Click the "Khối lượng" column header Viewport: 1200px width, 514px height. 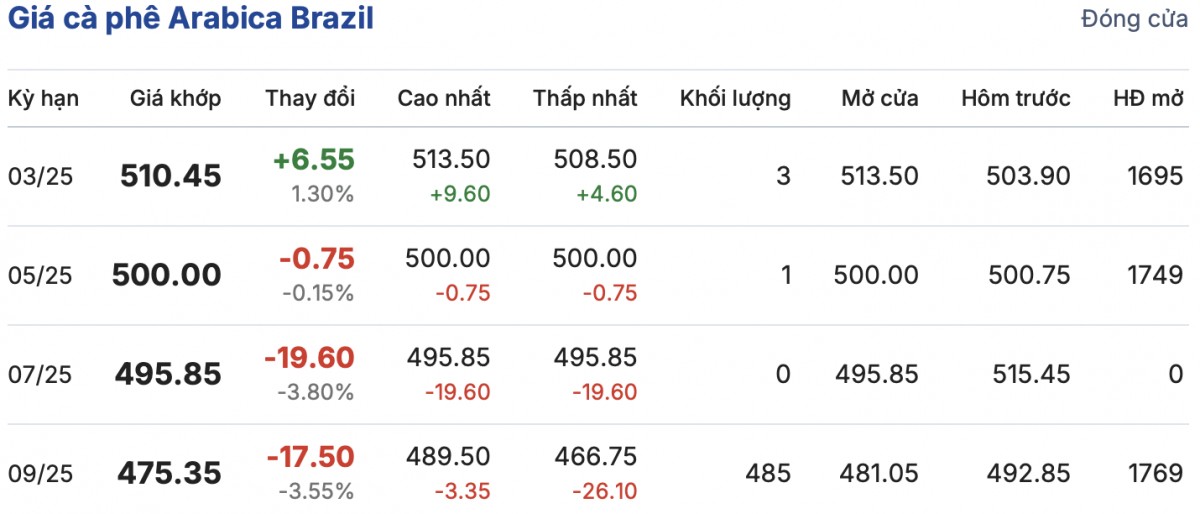(x=735, y=98)
